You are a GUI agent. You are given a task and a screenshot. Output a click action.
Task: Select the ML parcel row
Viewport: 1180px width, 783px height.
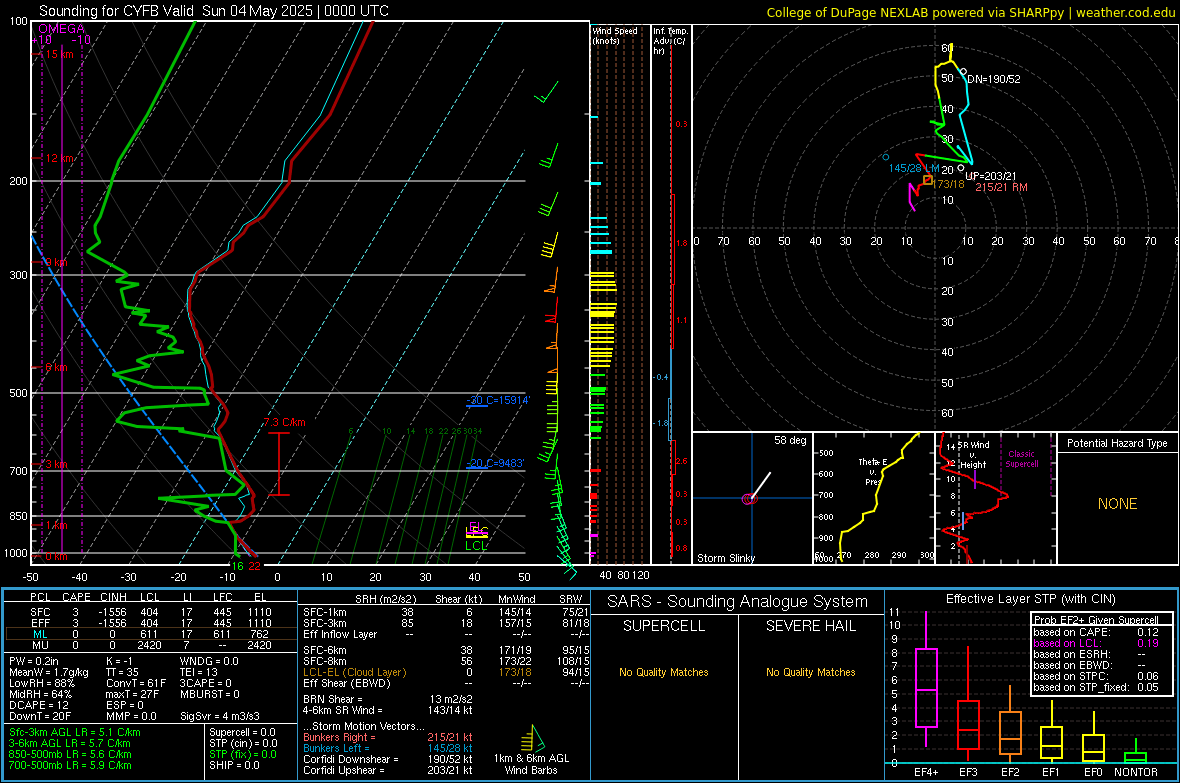click(x=151, y=634)
